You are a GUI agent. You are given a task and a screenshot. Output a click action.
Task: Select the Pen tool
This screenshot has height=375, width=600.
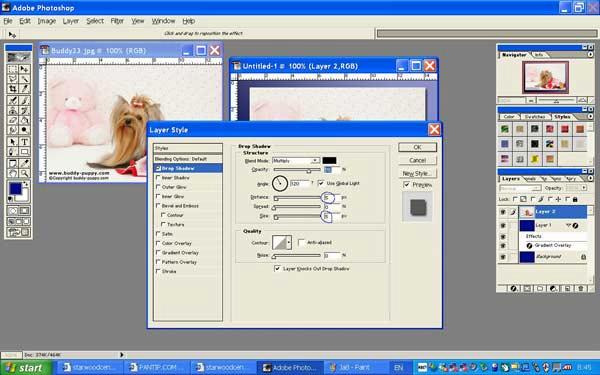click(13, 152)
